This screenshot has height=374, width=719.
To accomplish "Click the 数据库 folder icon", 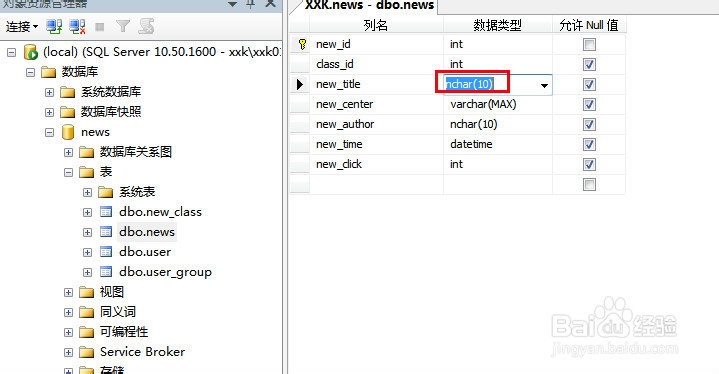I will pyautogui.click(x=48, y=72).
